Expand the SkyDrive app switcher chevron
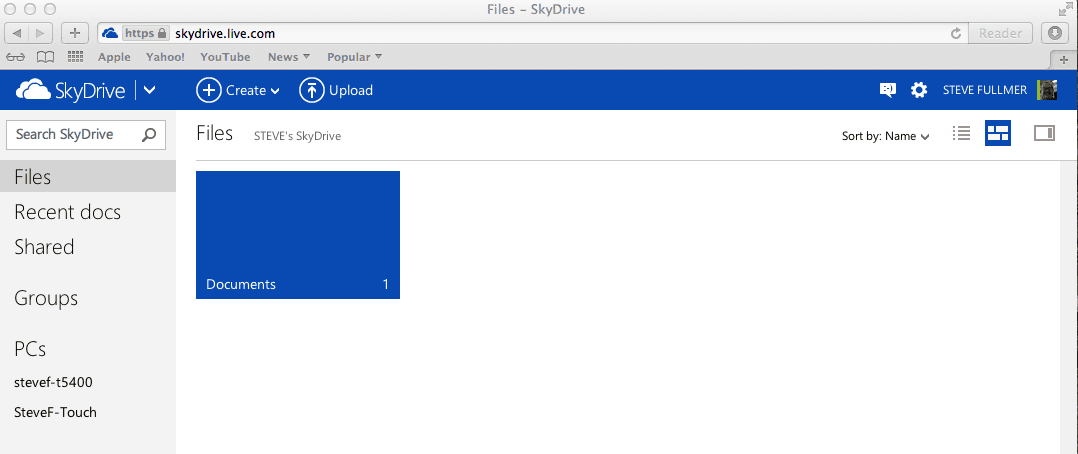 pyautogui.click(x=150, y=90)
